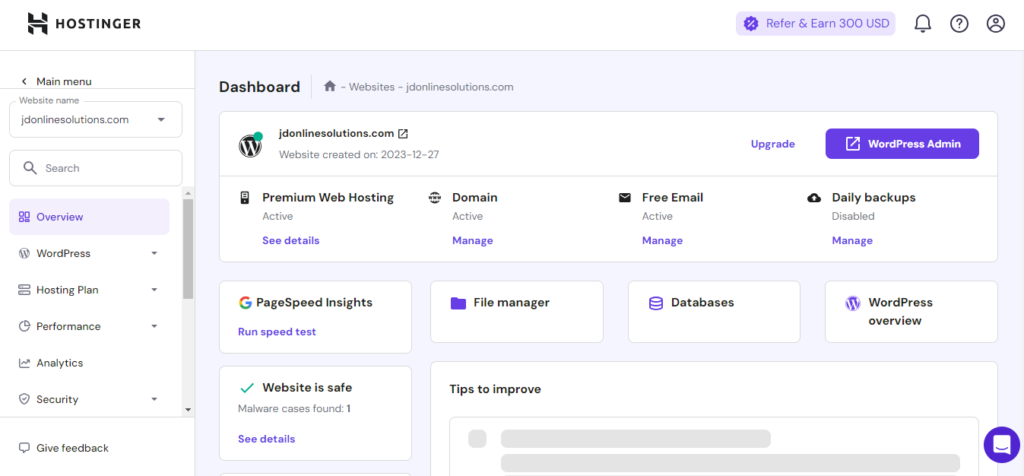Click Websites in the breadcrumb
1024x476 pixels.
click(x=372, y=87)
